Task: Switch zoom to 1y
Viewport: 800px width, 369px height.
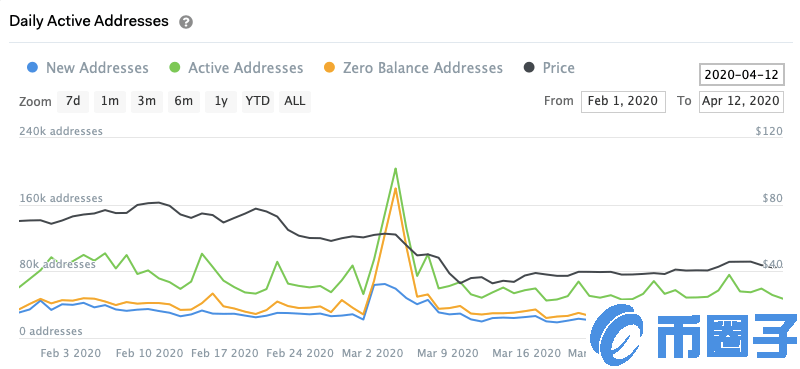Action: click(221, 102)
